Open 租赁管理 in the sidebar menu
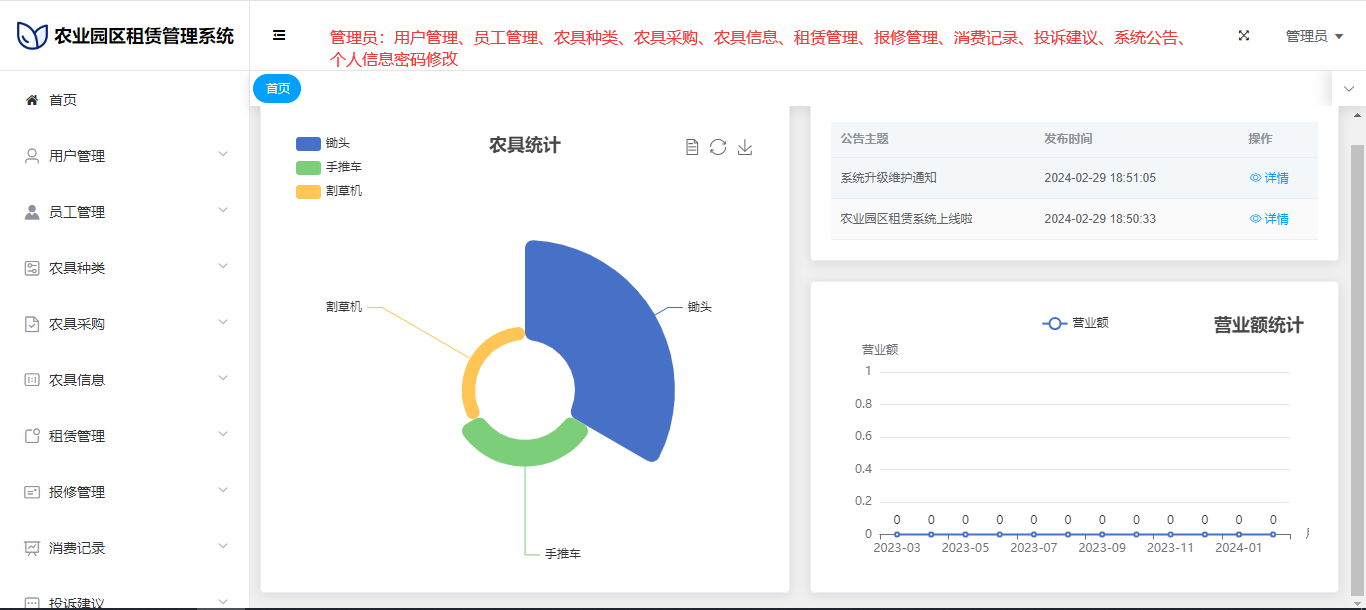1366x610 pixels. point(77,436)
